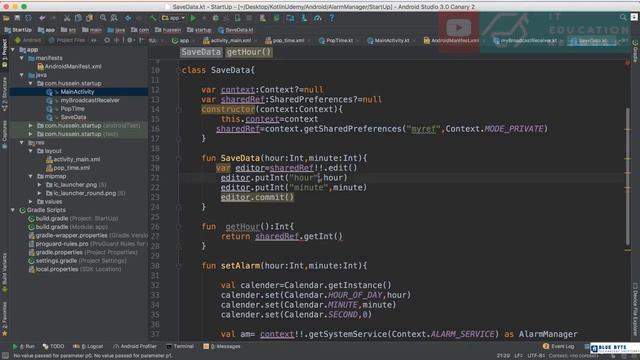
Task: Click hussein in the navigation breadcrumb
Action: pyautogui.click(x=168, y=30)
